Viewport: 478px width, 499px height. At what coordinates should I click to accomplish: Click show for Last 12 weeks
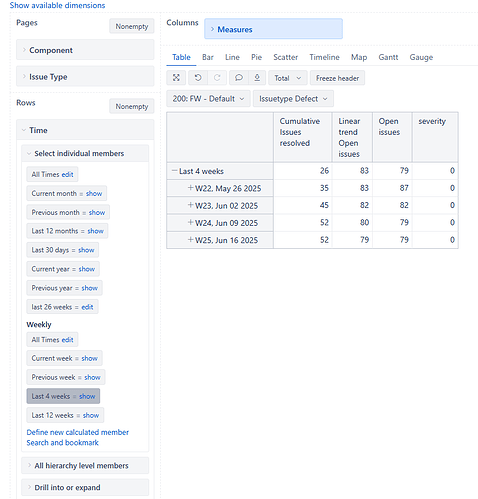coord(91,415)
